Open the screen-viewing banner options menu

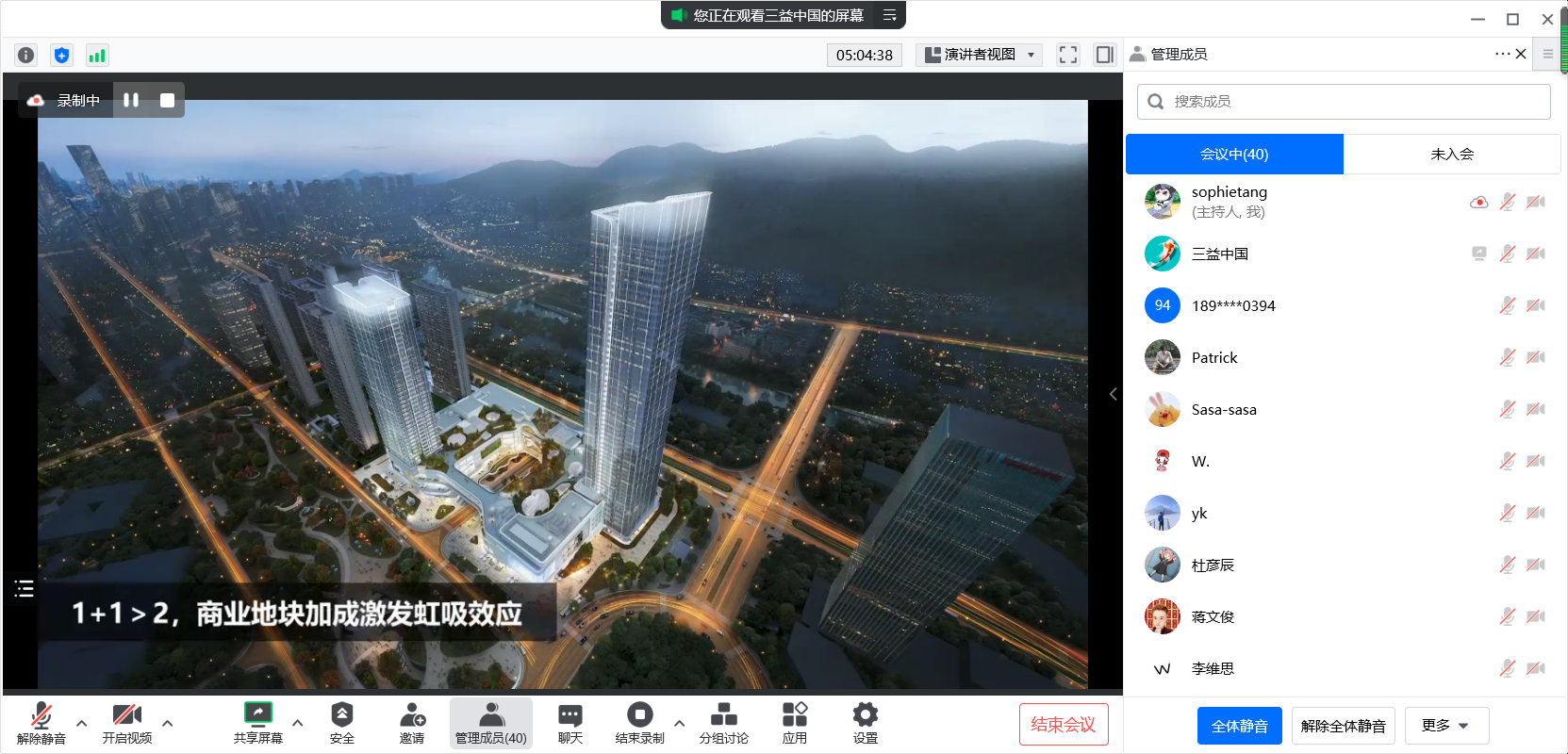click(889, 15)
